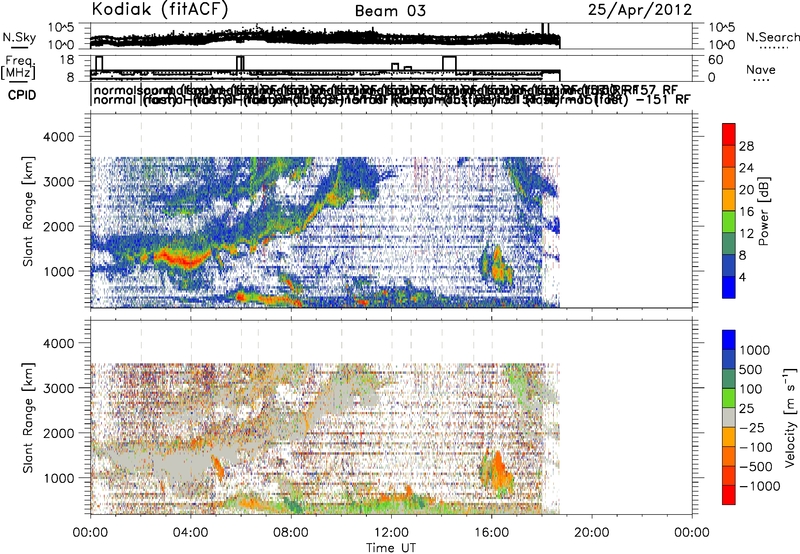The image size is (800, 554).
Task: Click the plot title Kodiak (fitACF)
Action: [x=160, y=10]
